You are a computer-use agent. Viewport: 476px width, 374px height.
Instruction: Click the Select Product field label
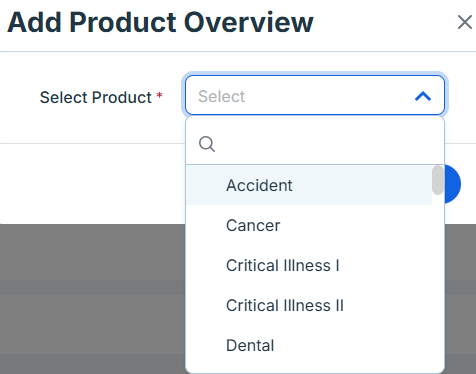(x=96, y=97)
